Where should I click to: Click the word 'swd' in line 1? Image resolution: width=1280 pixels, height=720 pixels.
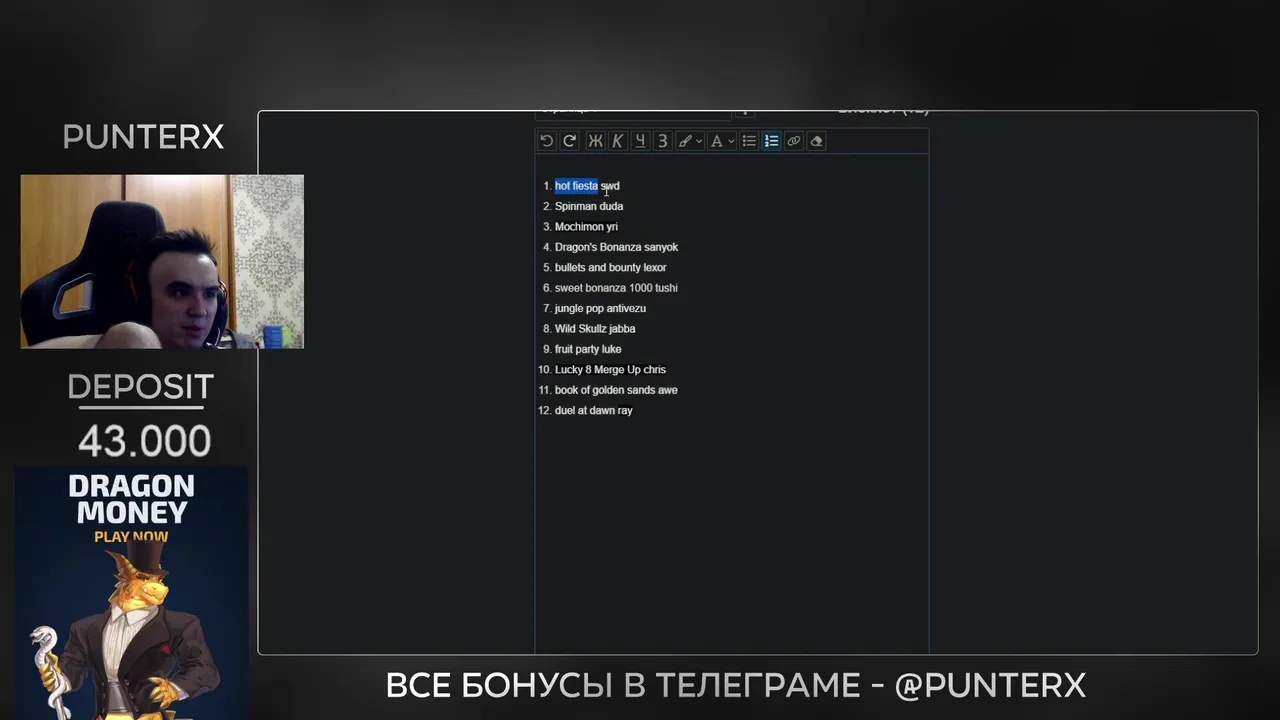pos(610,186)
